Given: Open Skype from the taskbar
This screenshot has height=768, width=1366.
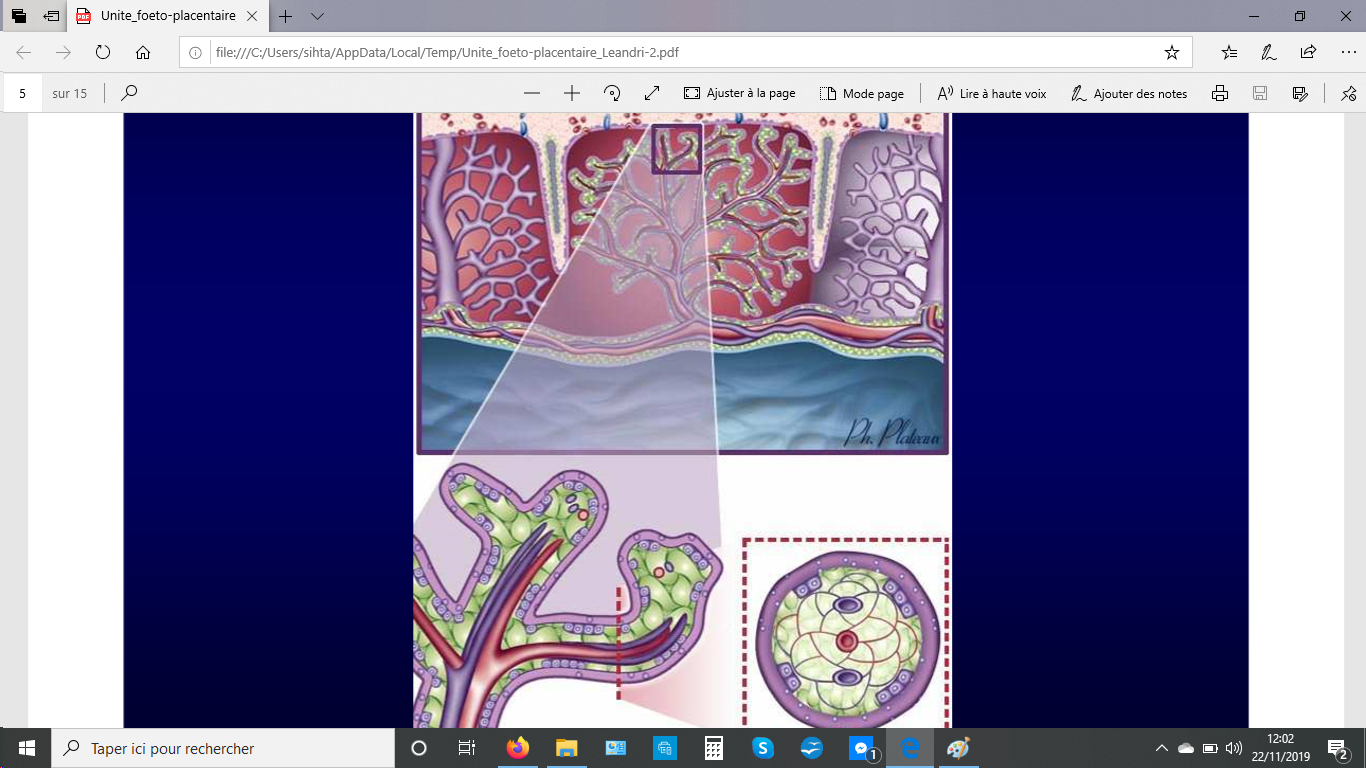Looking at the screenshot, I should 763,748.
